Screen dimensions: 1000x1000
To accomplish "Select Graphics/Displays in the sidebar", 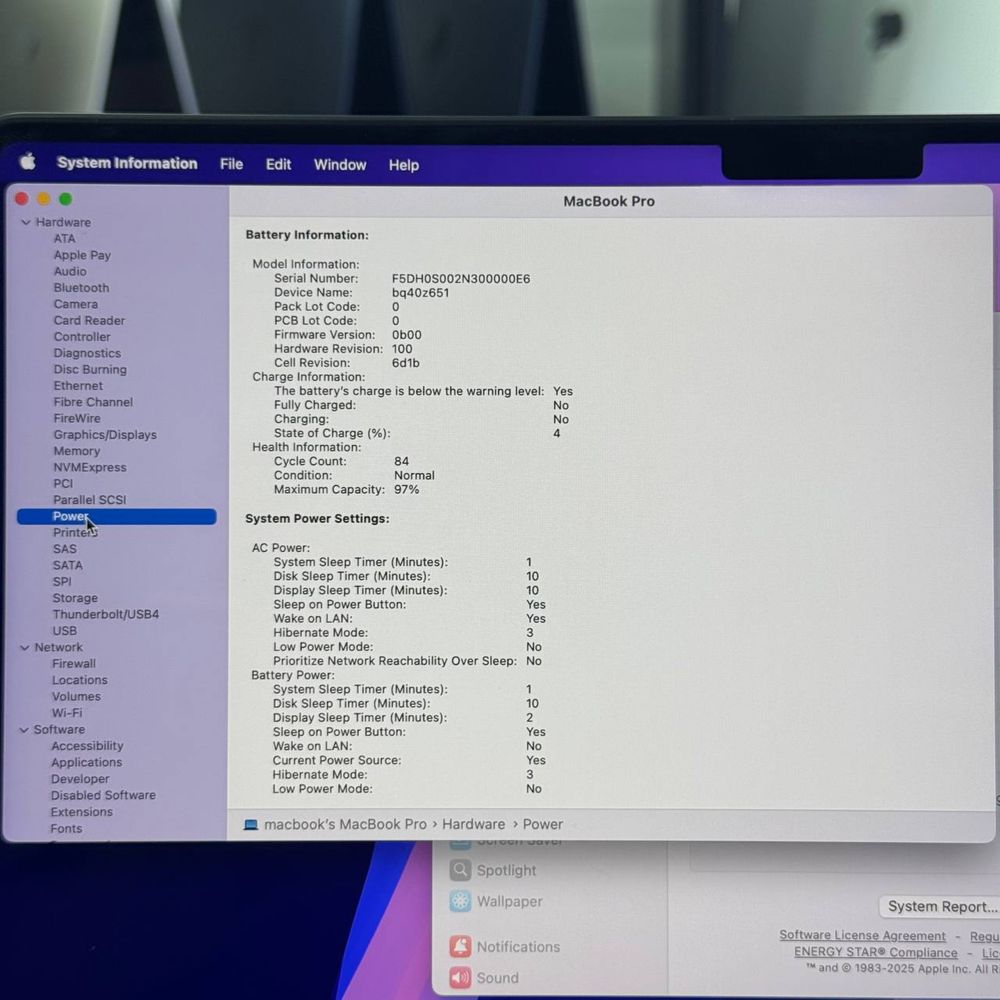I will pos(105,435).
